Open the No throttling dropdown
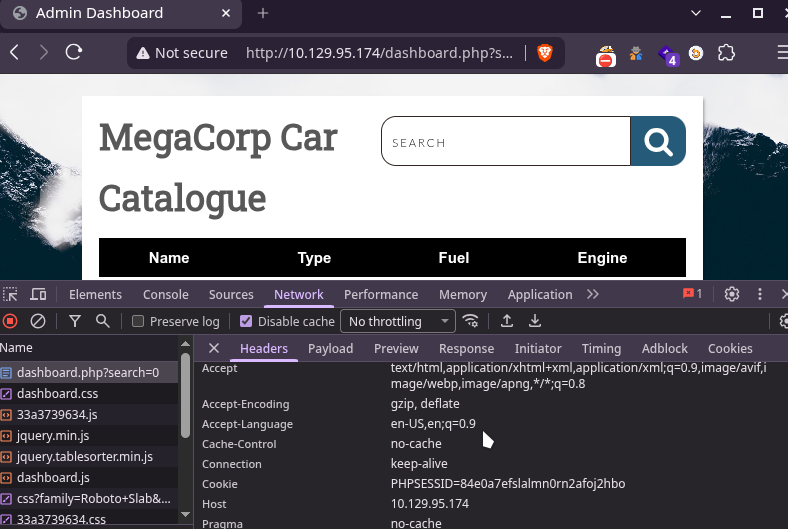The image size is (788, 529). [398, 321]
